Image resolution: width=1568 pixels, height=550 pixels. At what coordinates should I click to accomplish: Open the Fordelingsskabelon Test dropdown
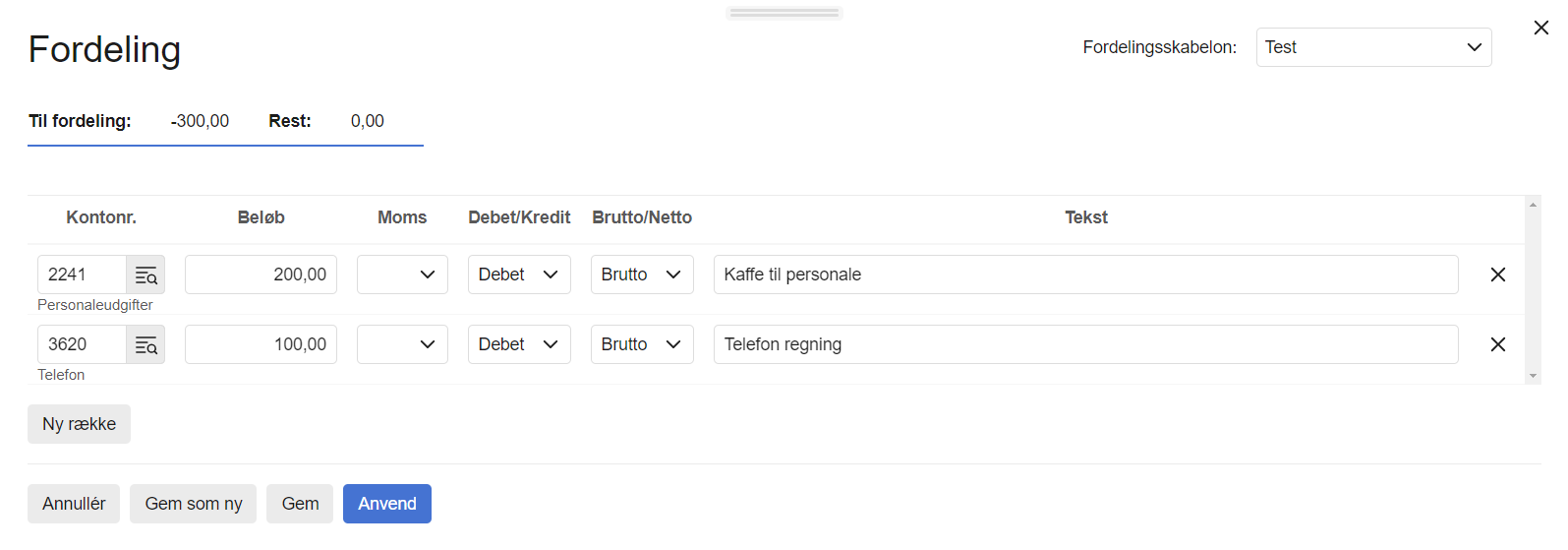pyautogui.click(x=1372, y=47)
